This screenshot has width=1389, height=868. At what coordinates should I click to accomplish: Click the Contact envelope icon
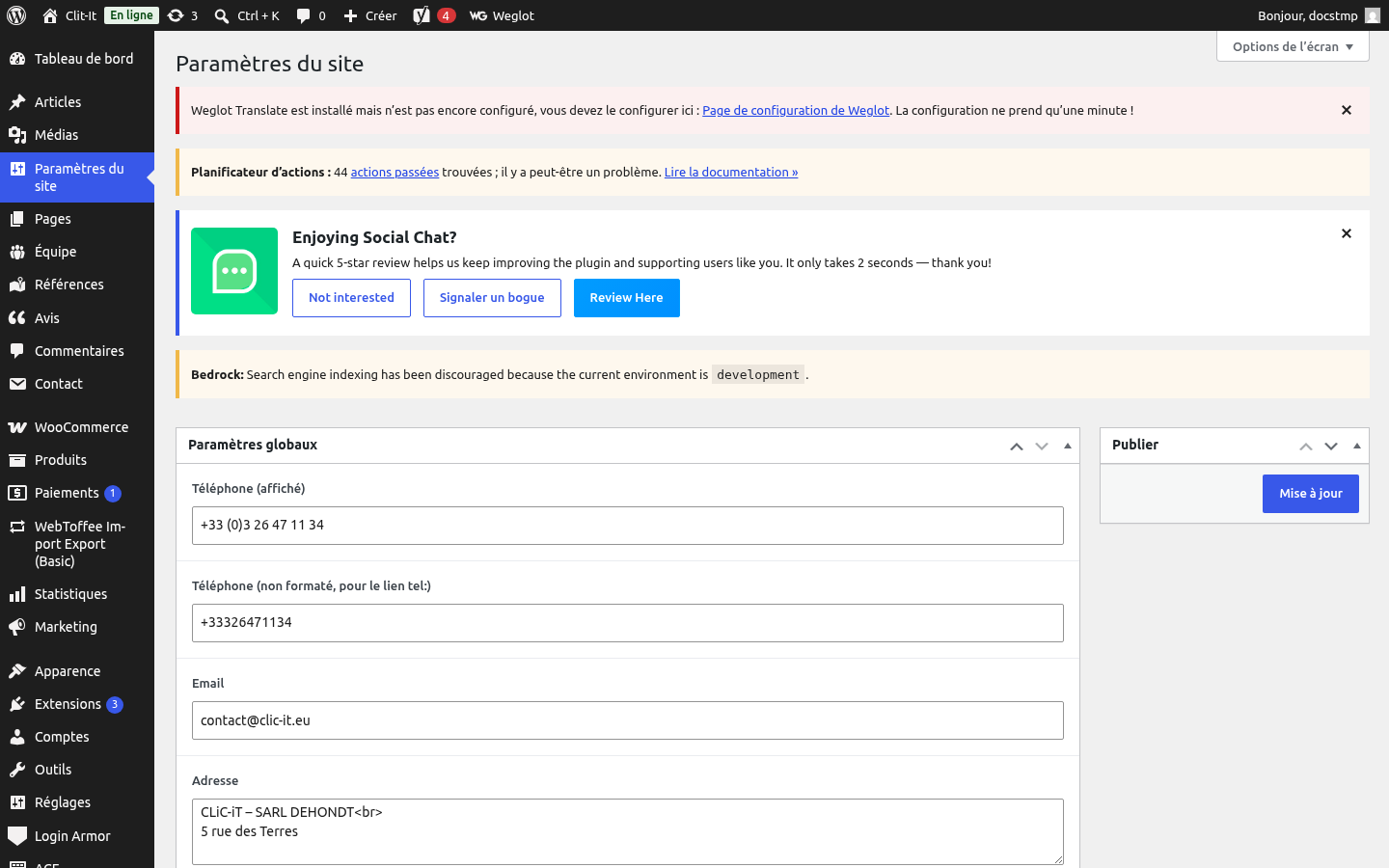point(17,384)
